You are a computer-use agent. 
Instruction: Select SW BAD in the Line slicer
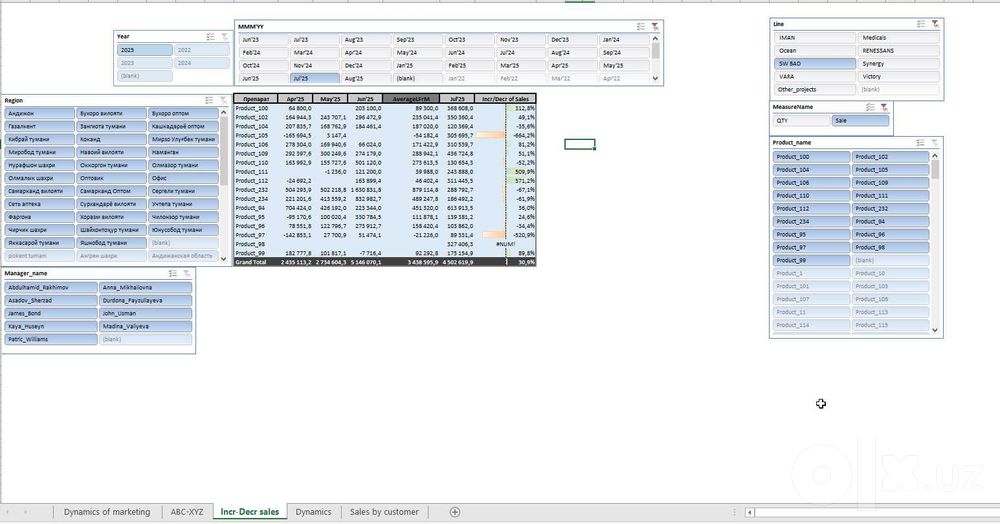click(x=814, y=64)
